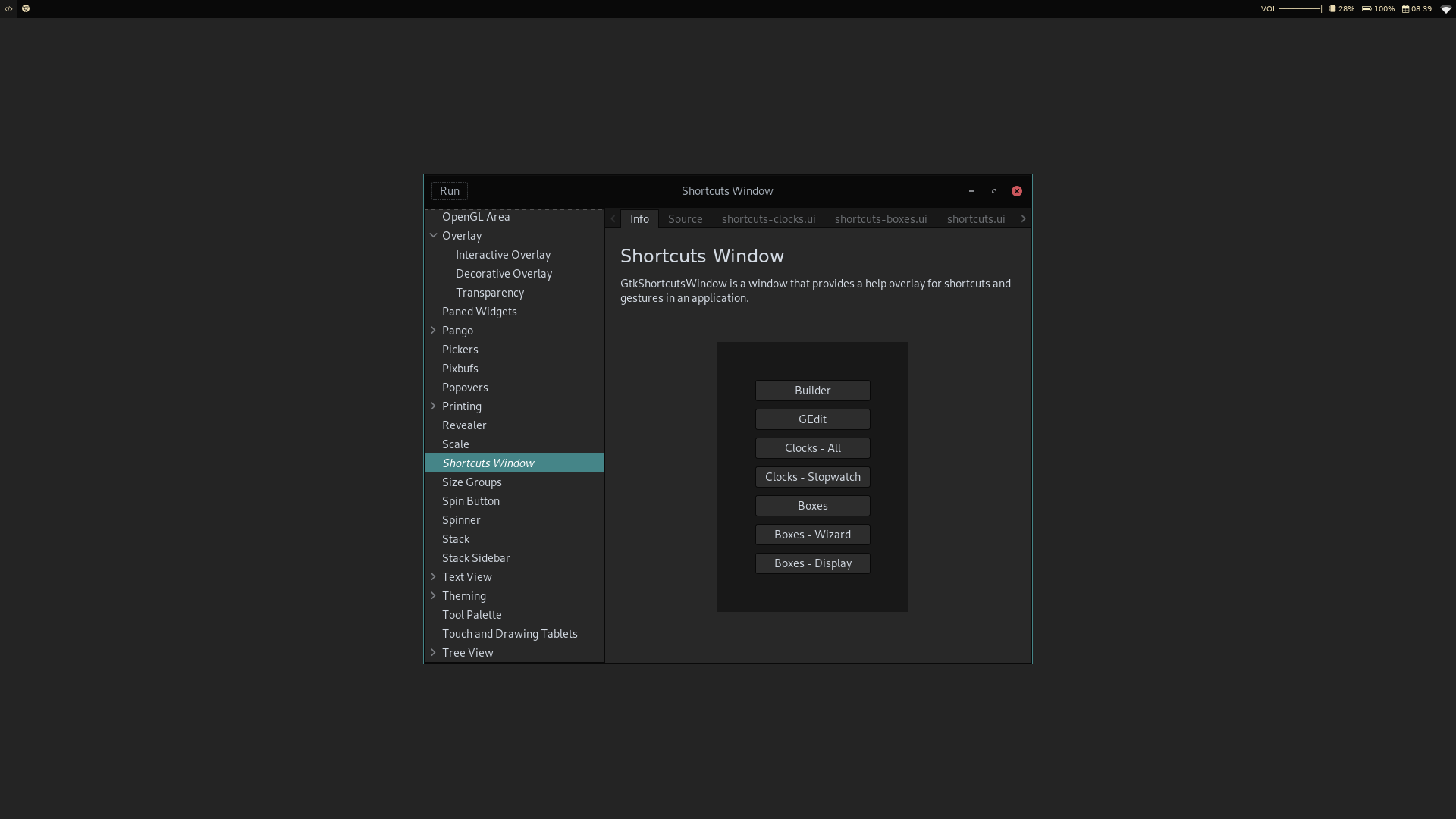This screenshot has height=819, width=1456.
Task: Click the Boxes - Display button
Action: 813,563
